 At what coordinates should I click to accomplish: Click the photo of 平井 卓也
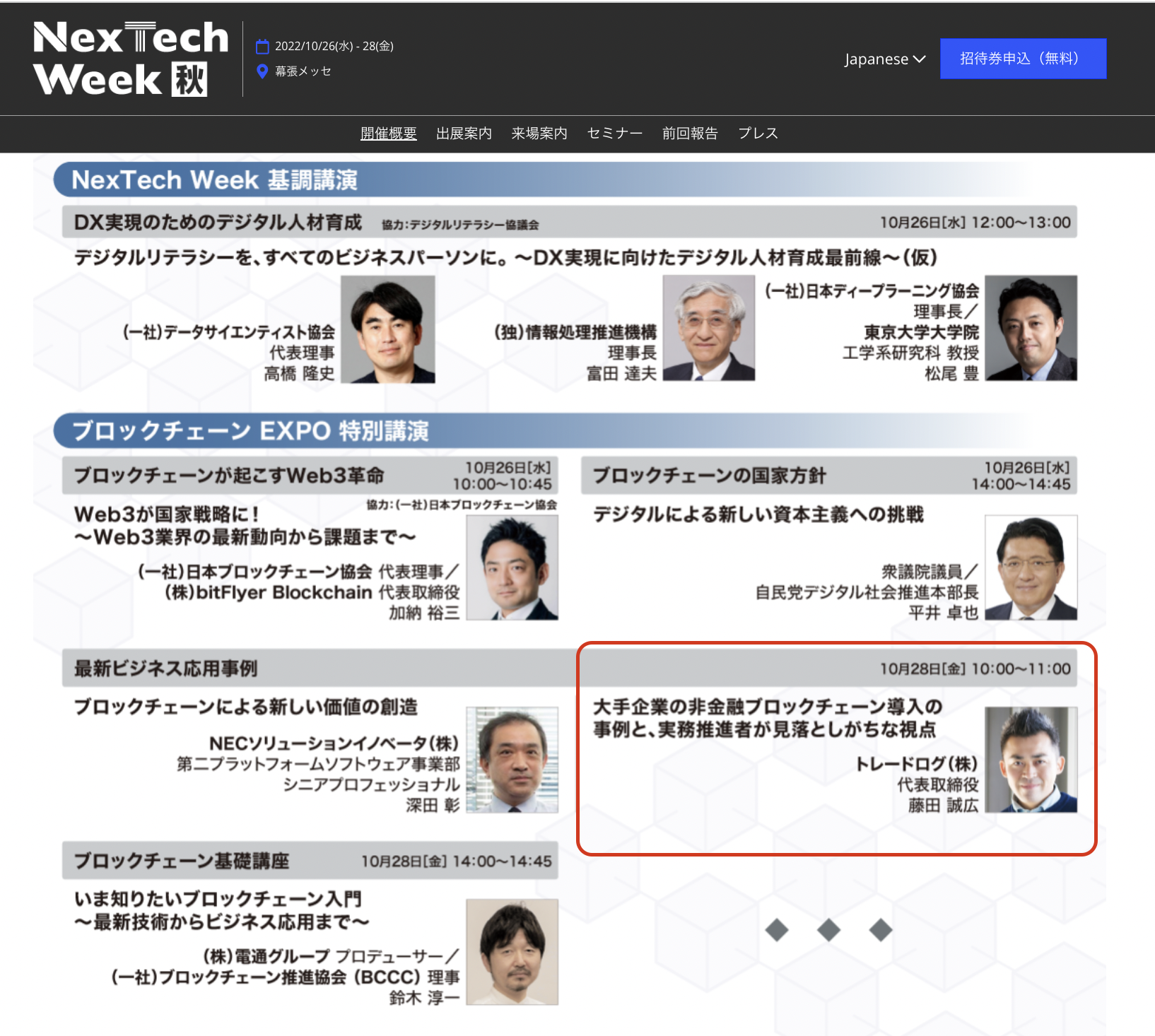[1031, 568]
